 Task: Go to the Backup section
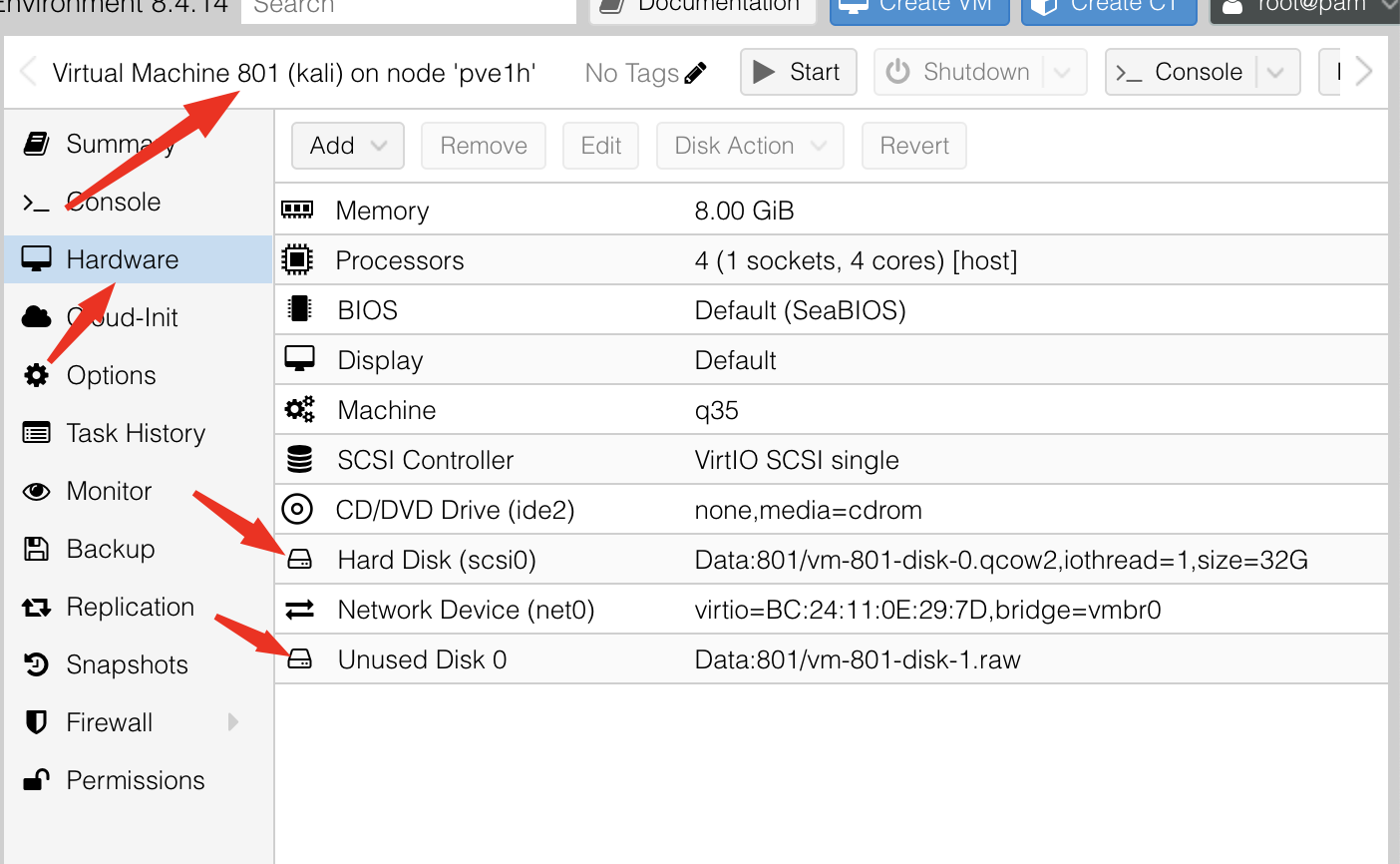[x=111, y=549]
